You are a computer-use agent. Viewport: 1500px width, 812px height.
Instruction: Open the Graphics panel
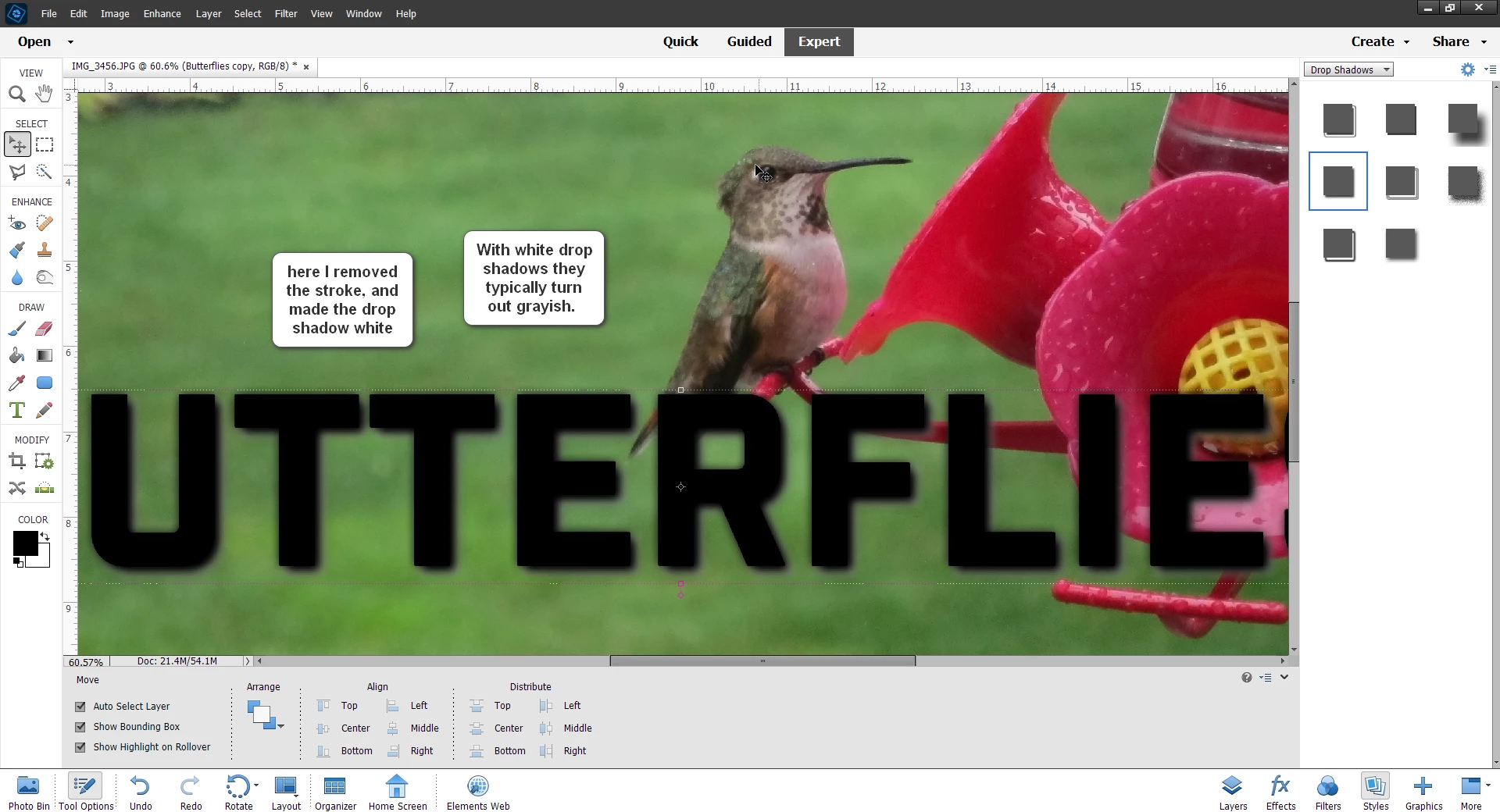click(x=1423, y=792)
